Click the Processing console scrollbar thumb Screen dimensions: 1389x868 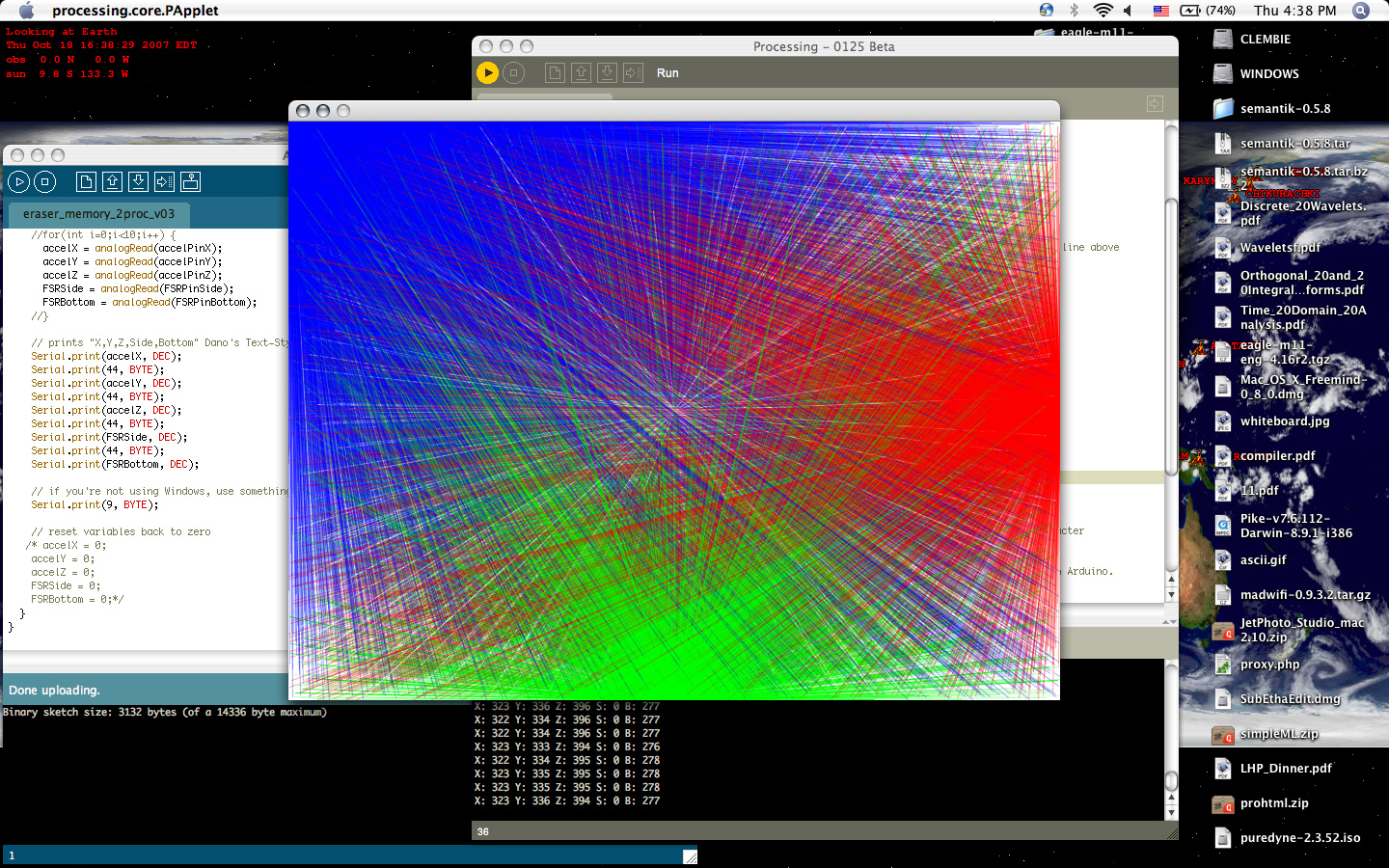1171,780
